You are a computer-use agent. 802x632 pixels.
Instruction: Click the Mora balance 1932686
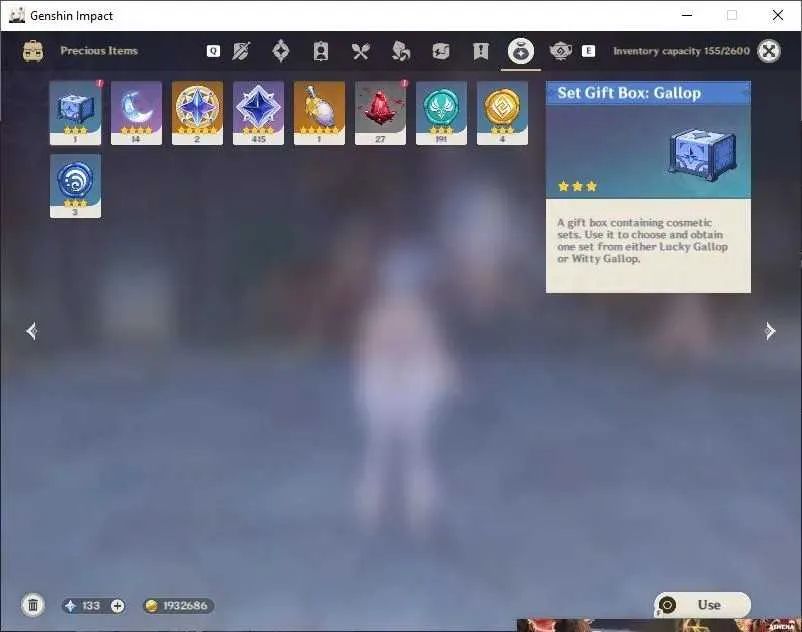click(178, 606)
